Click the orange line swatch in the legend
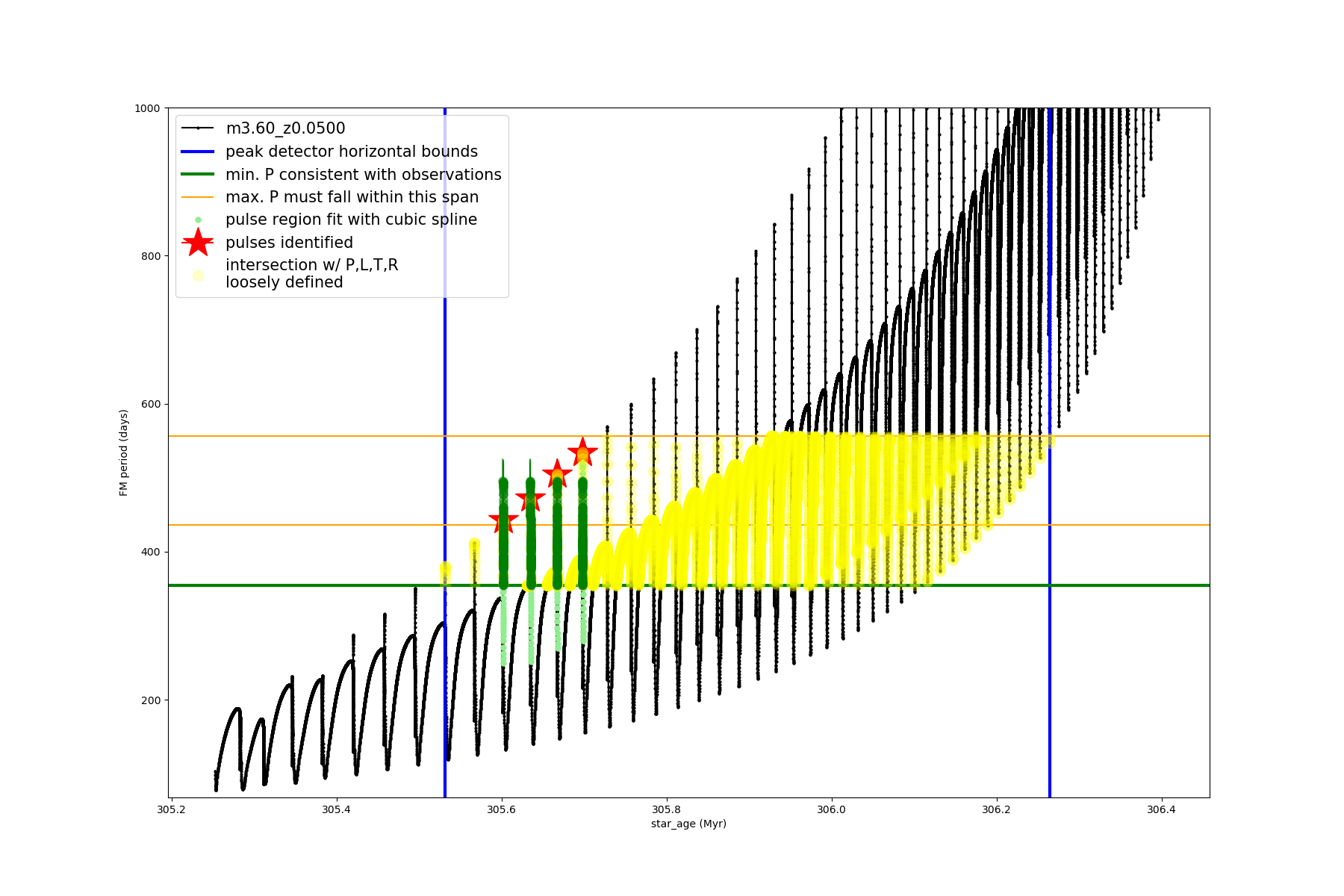This screenshot has width=1344, height=896. click(x=198, y=197)
